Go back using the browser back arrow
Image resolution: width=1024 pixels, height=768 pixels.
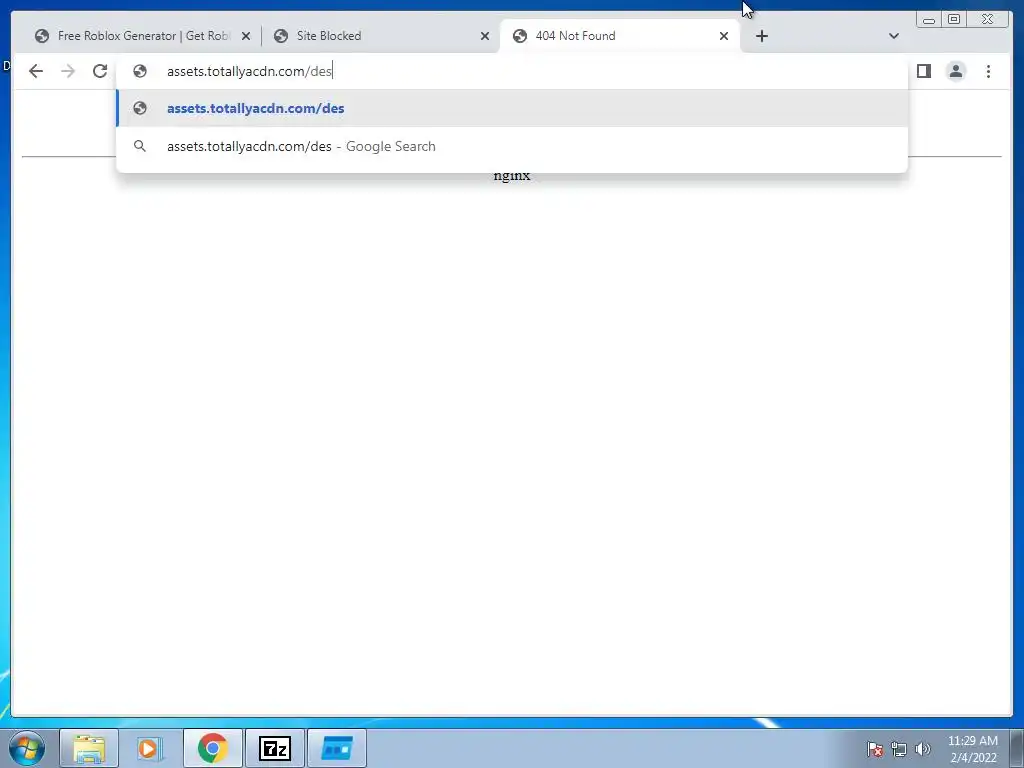tap(36, 71)
